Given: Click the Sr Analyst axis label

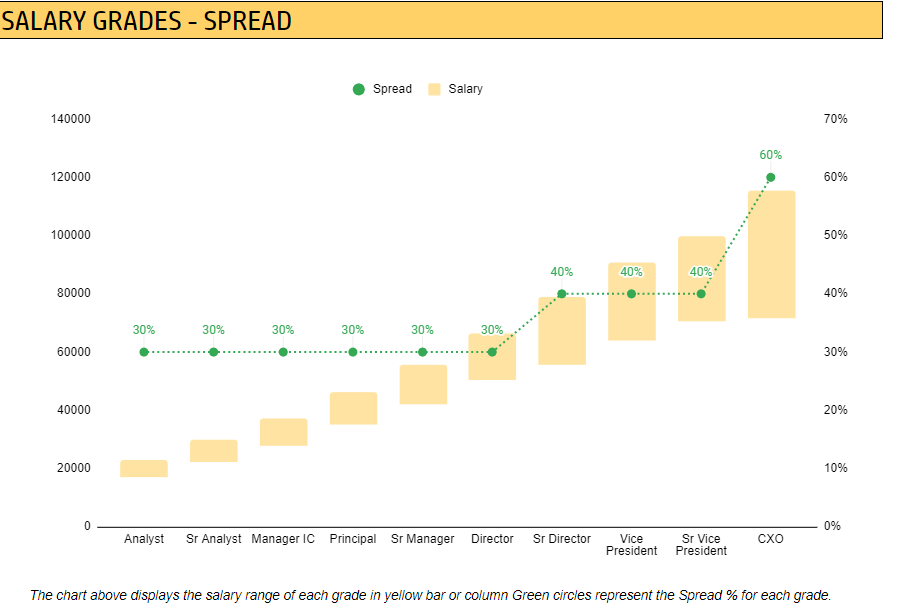Looking at the screenshot, I should tap(214, 539).
